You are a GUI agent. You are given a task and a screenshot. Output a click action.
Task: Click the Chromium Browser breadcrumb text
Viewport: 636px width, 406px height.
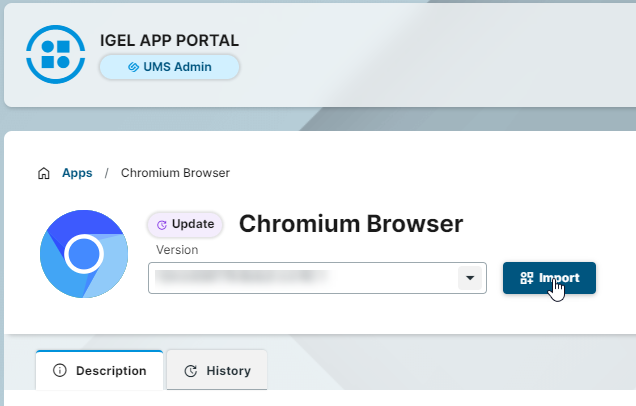(x=175, y=173)
